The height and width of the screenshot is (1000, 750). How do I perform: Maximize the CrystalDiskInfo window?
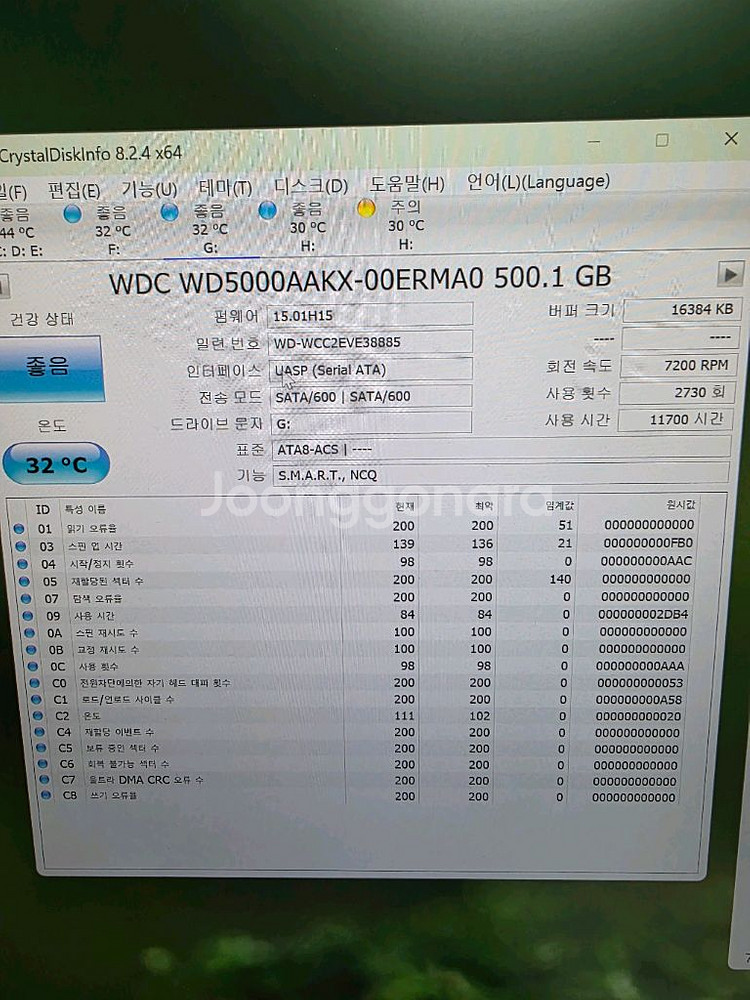(663, 140)
